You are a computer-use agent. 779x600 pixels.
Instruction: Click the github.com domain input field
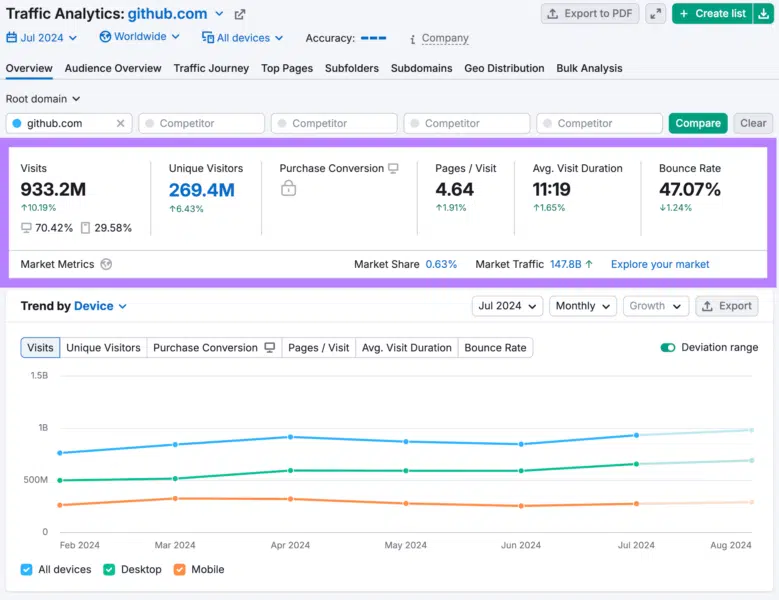pyautogui.click(x=69, y=123)
